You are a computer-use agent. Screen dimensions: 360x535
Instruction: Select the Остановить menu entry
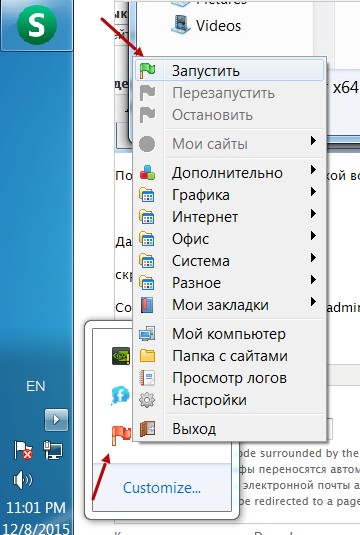click(x=229, y=115)
